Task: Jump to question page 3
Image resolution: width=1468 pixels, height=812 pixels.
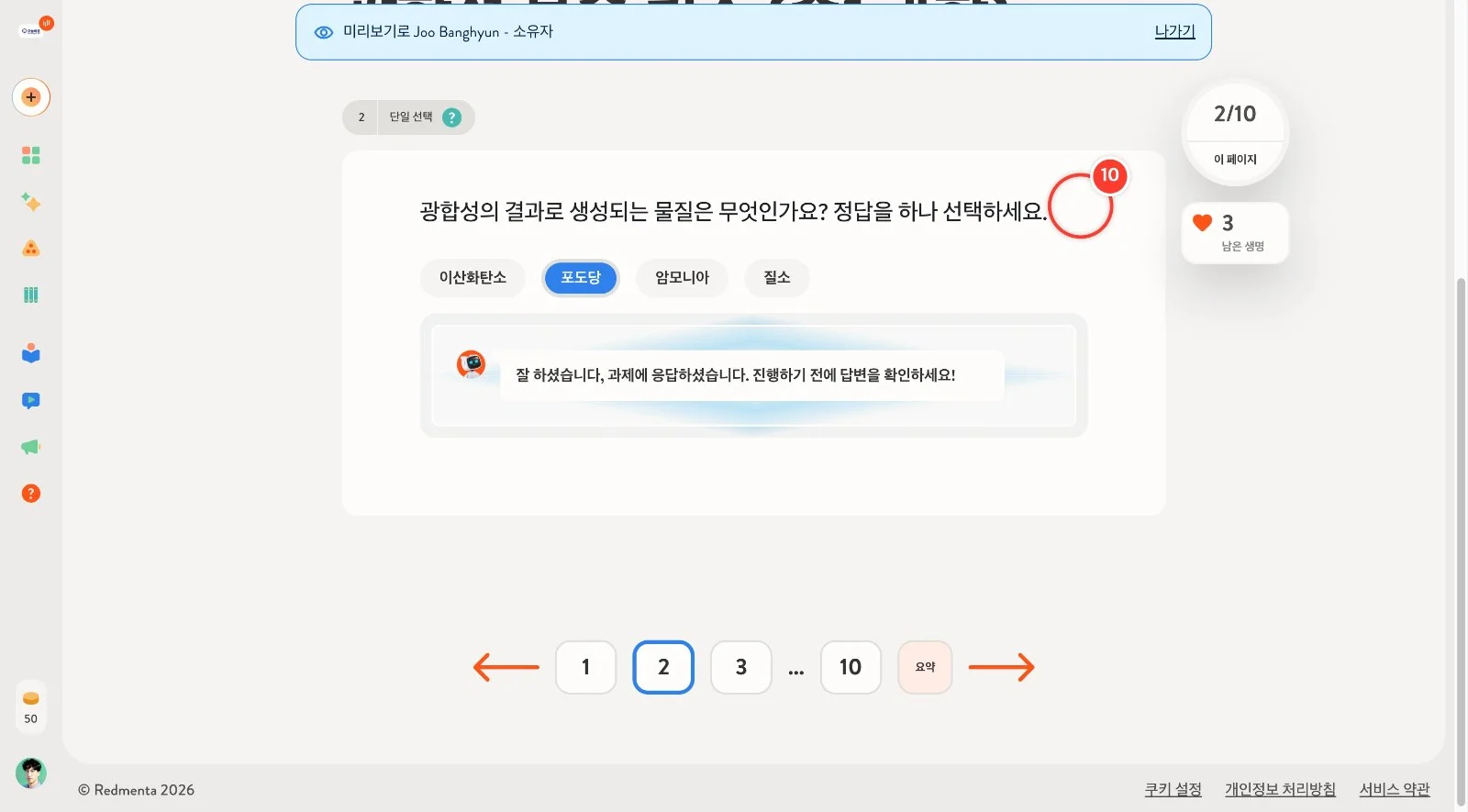Action: 741,667
